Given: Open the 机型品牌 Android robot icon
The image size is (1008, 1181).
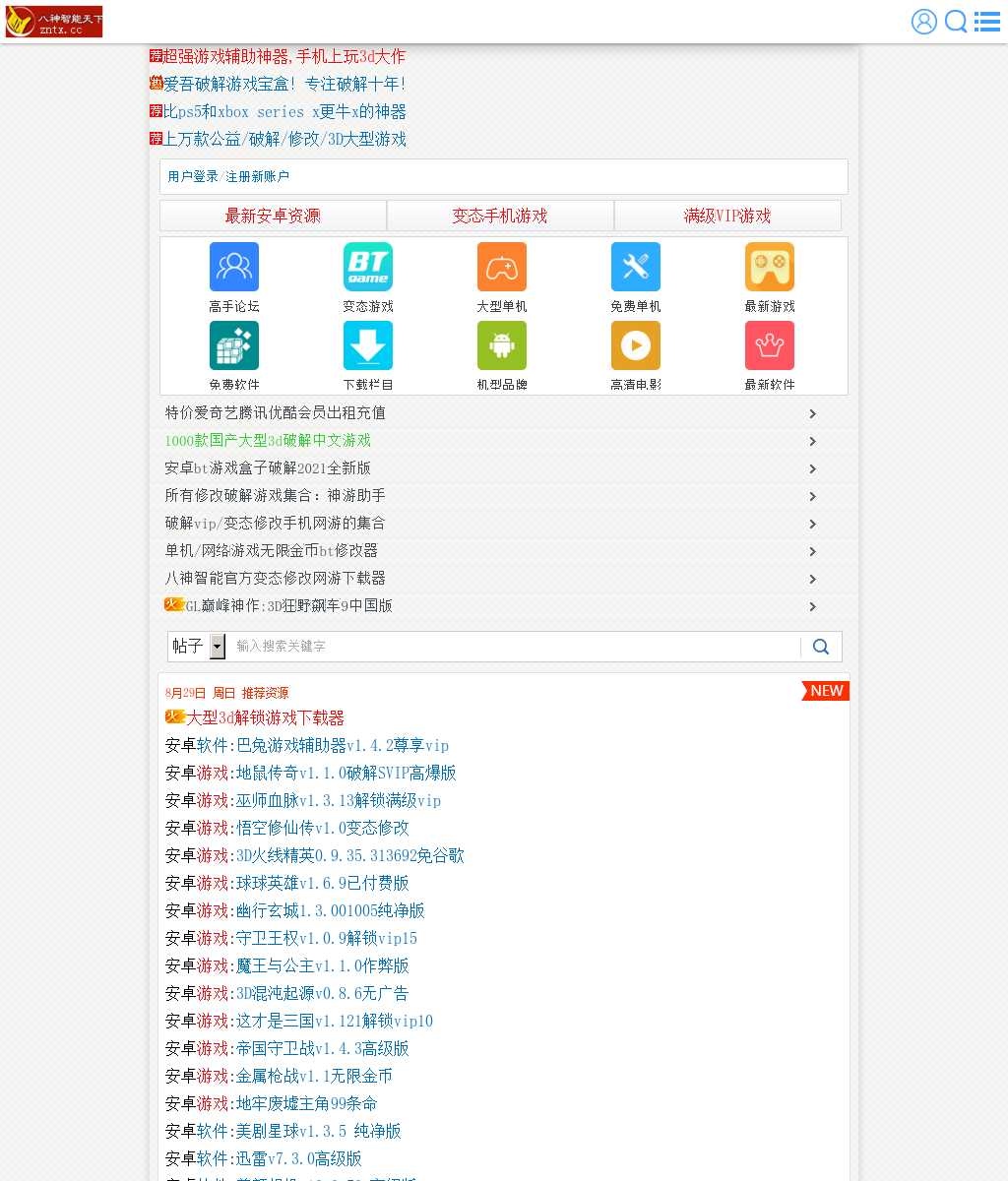Looking at the screenshot, I should 502,345.
